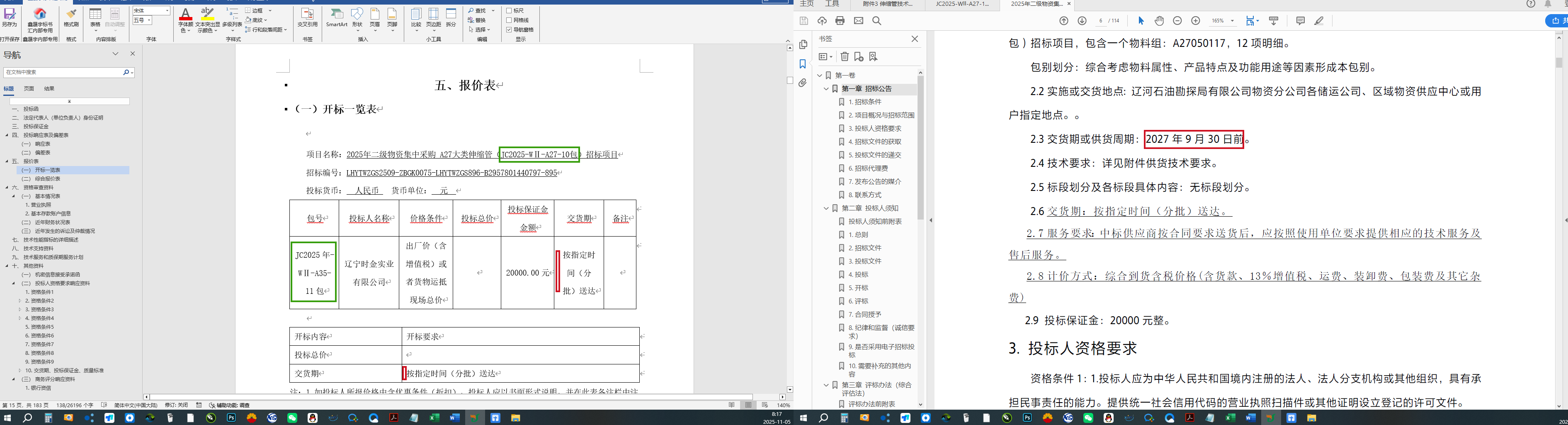
Task: Switch to the 页面 tab in navigation pane
Action: pos(29,88)
